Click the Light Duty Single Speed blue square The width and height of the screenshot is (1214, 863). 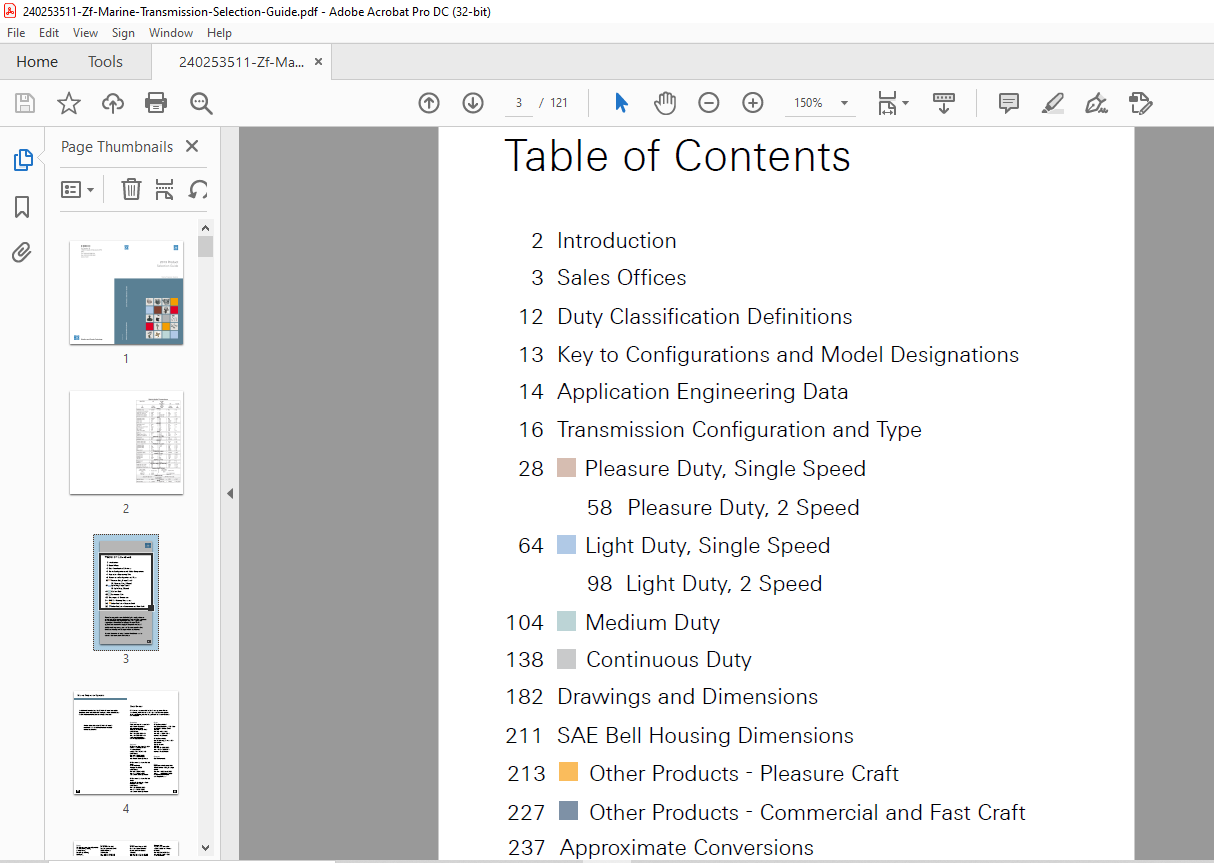coord(566,545)
